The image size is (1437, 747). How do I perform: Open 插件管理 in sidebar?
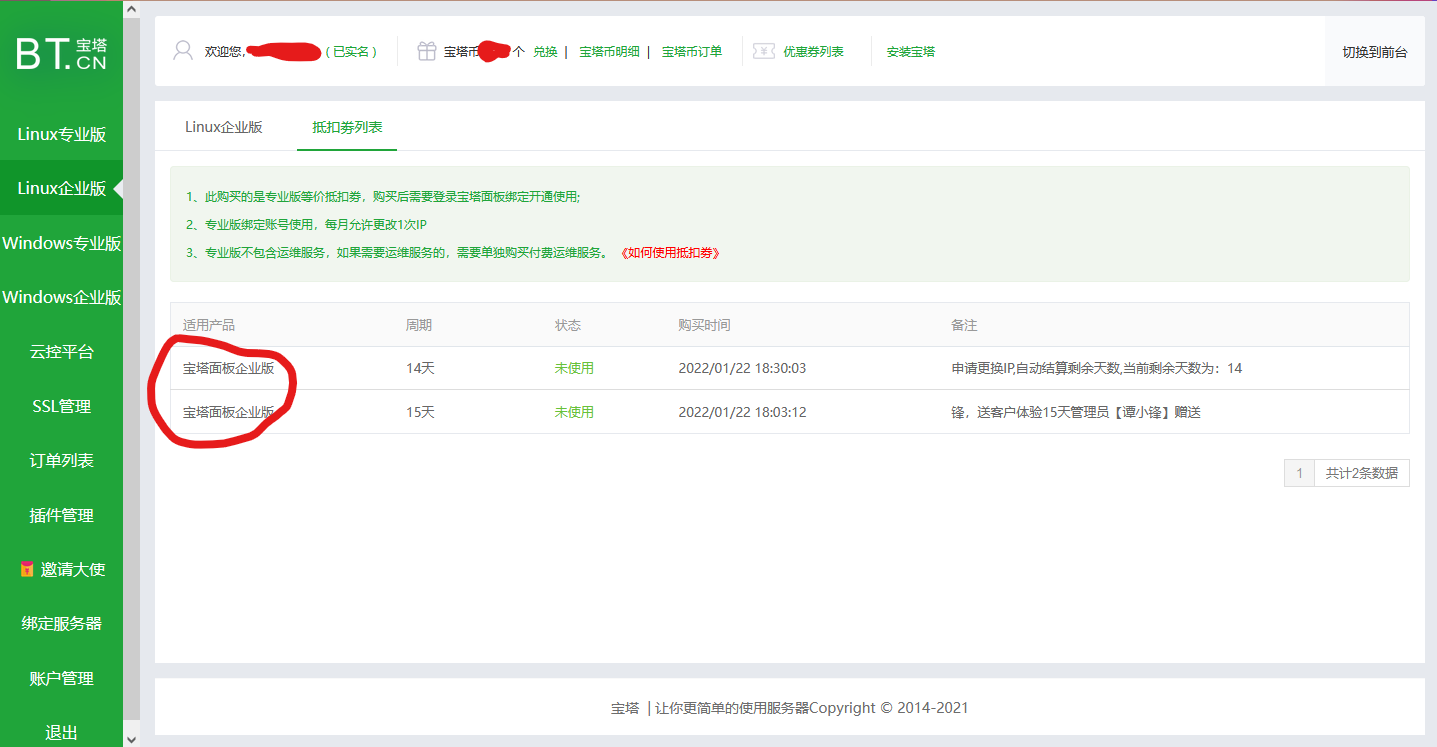[62, 515]
